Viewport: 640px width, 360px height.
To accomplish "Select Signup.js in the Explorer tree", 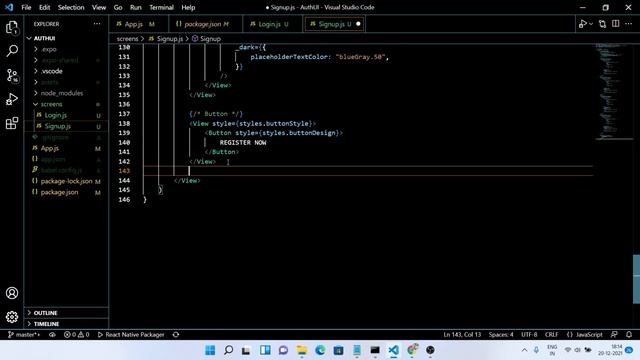I will (58, 127).
